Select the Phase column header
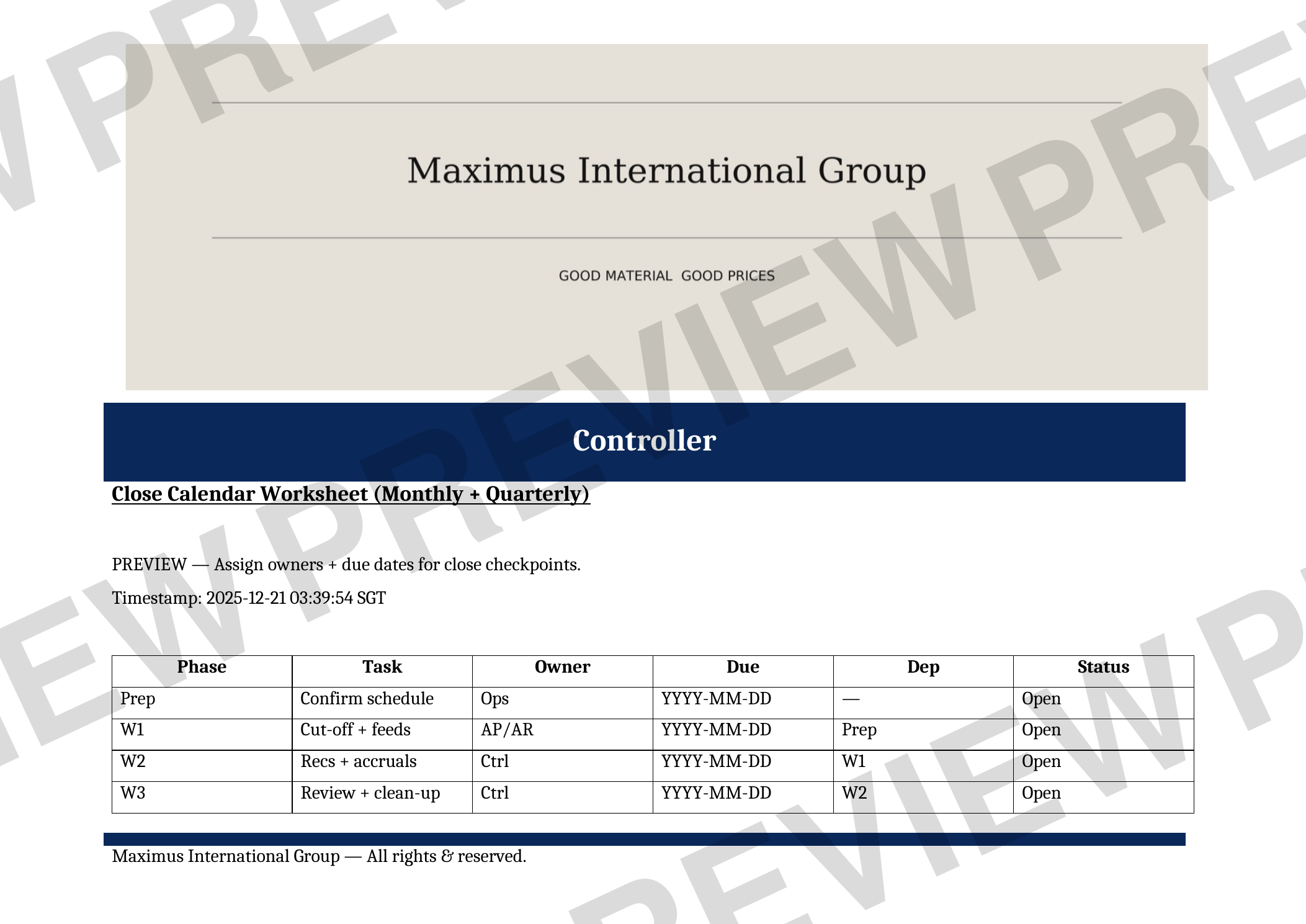The image size is (1306, 924). tap(202, 667)
